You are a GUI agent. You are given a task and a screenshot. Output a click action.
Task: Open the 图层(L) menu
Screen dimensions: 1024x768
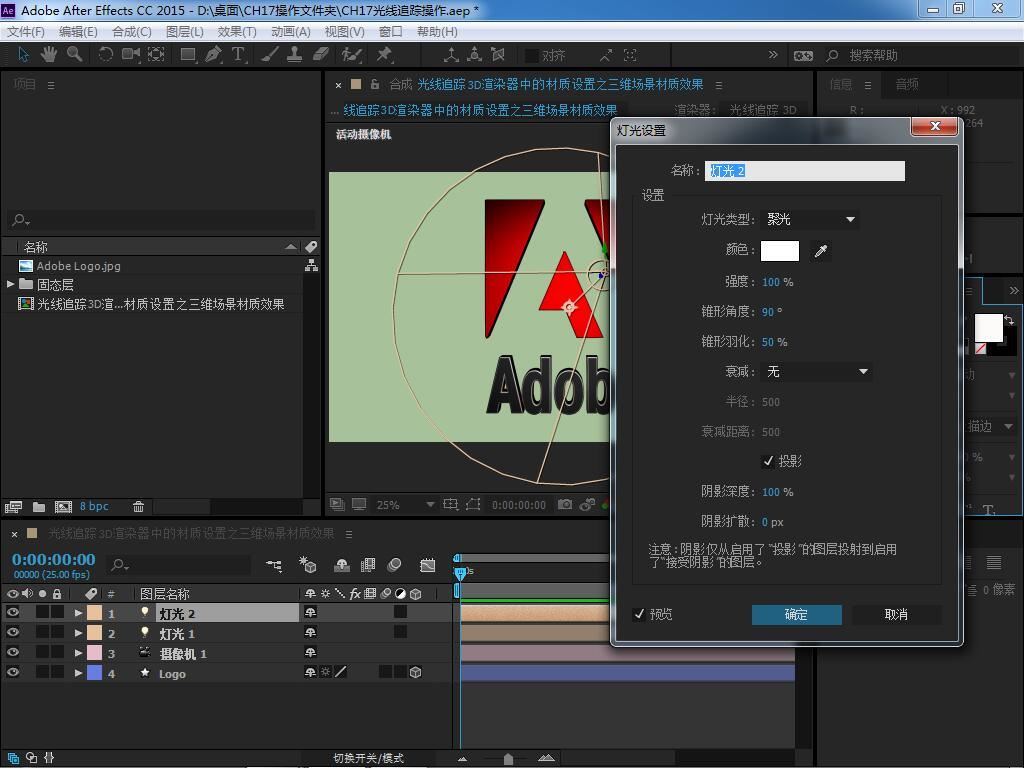[185, 31]
